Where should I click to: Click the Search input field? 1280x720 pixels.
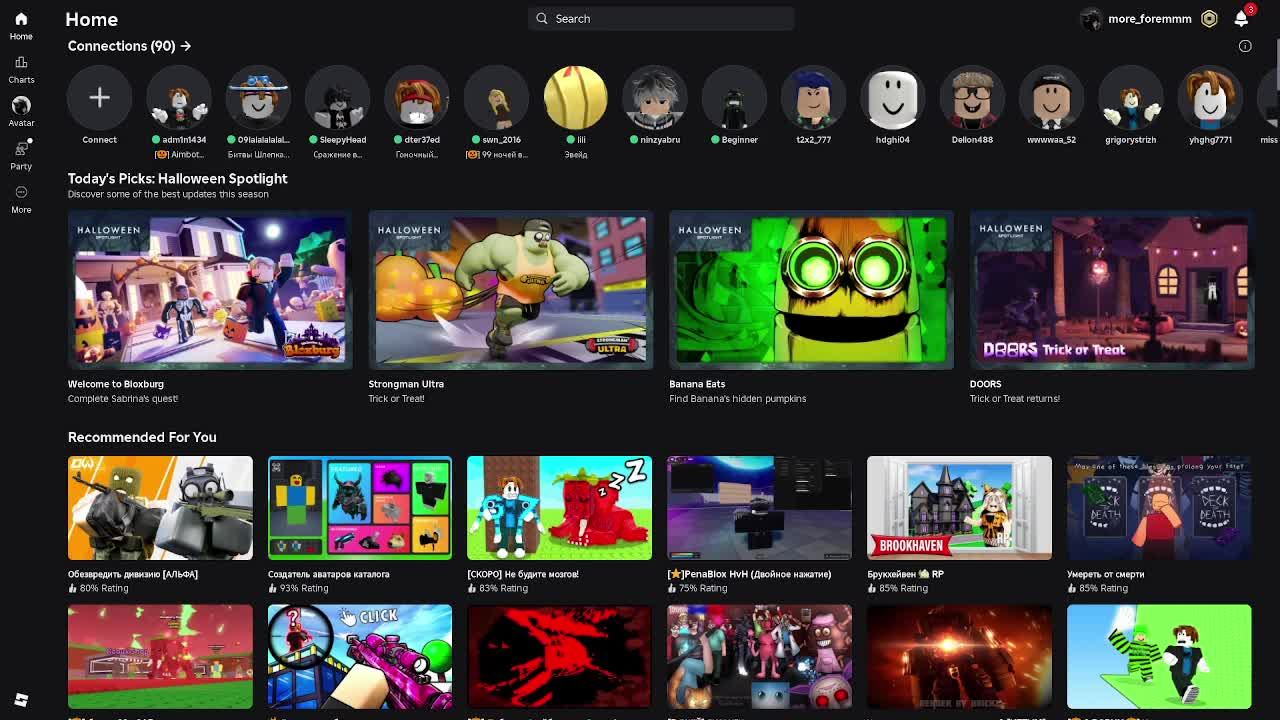(661, 18)
